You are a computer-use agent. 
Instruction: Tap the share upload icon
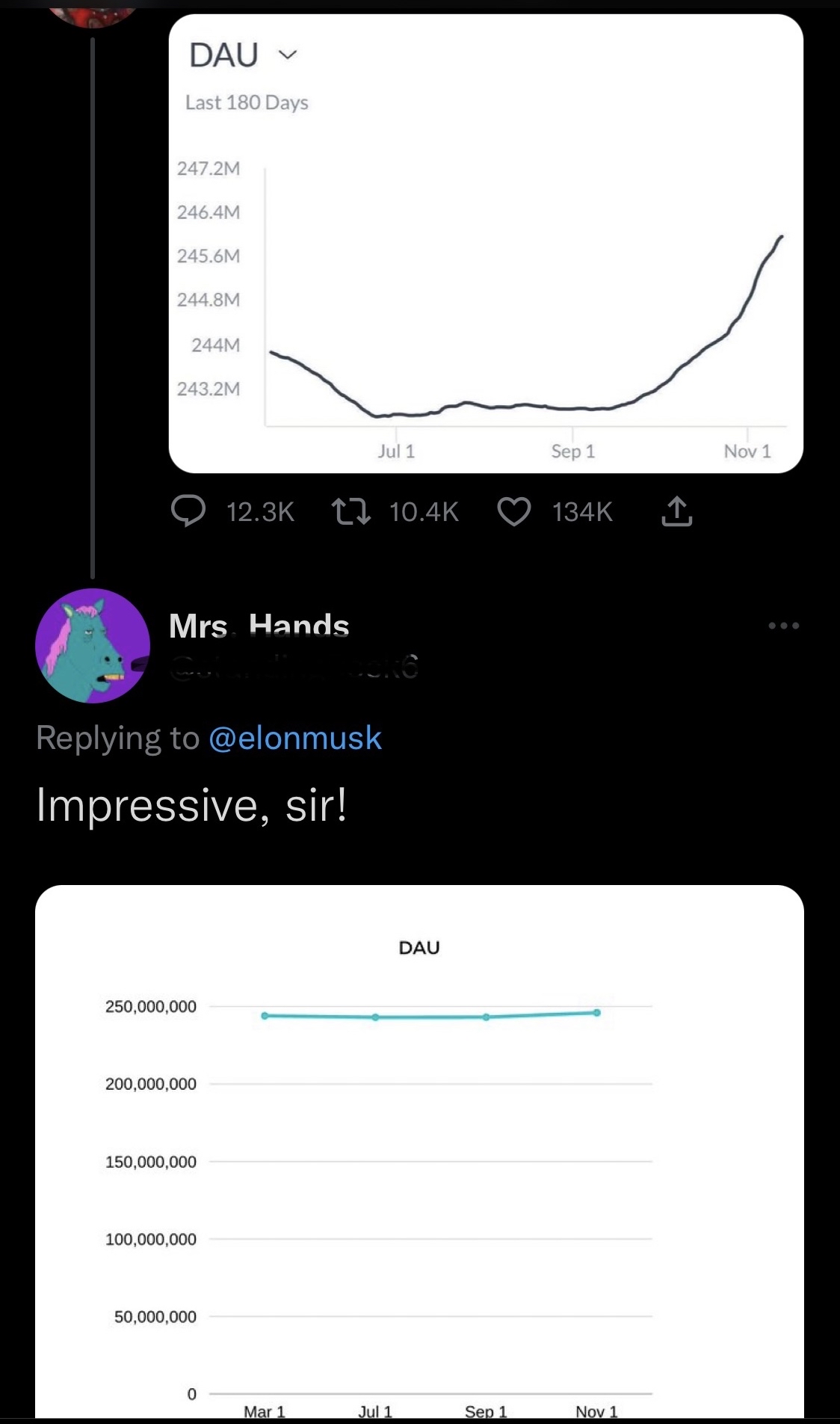click(x=676, y=511)
